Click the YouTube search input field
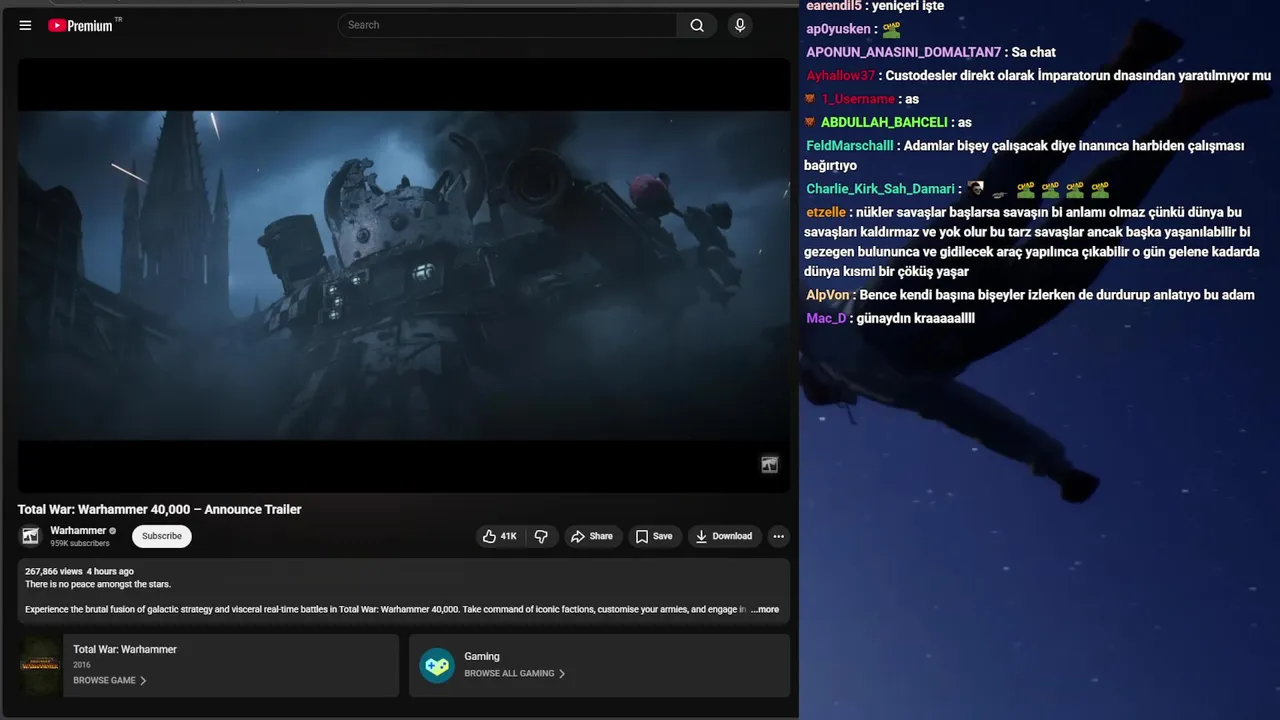1280x720 pixels. click(x=508, y=25)
